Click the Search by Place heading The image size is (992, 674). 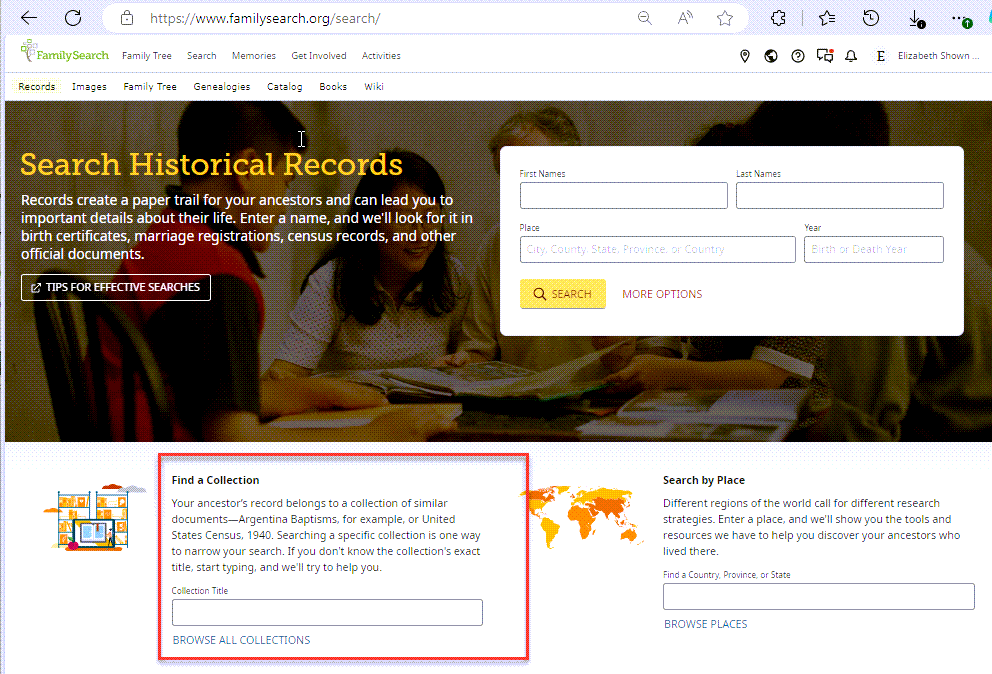point(704,480)
